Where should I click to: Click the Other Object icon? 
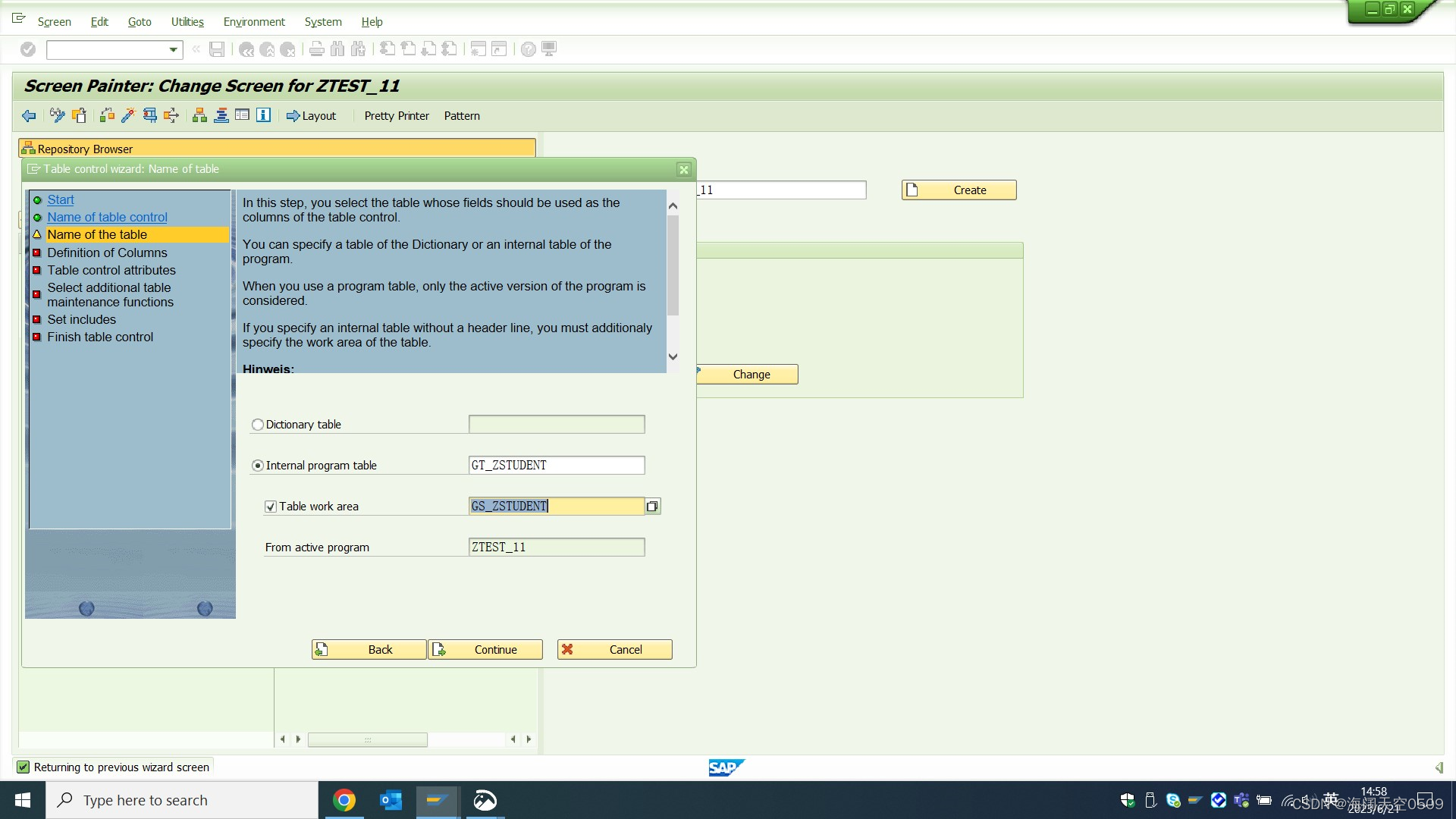point(79,115)
